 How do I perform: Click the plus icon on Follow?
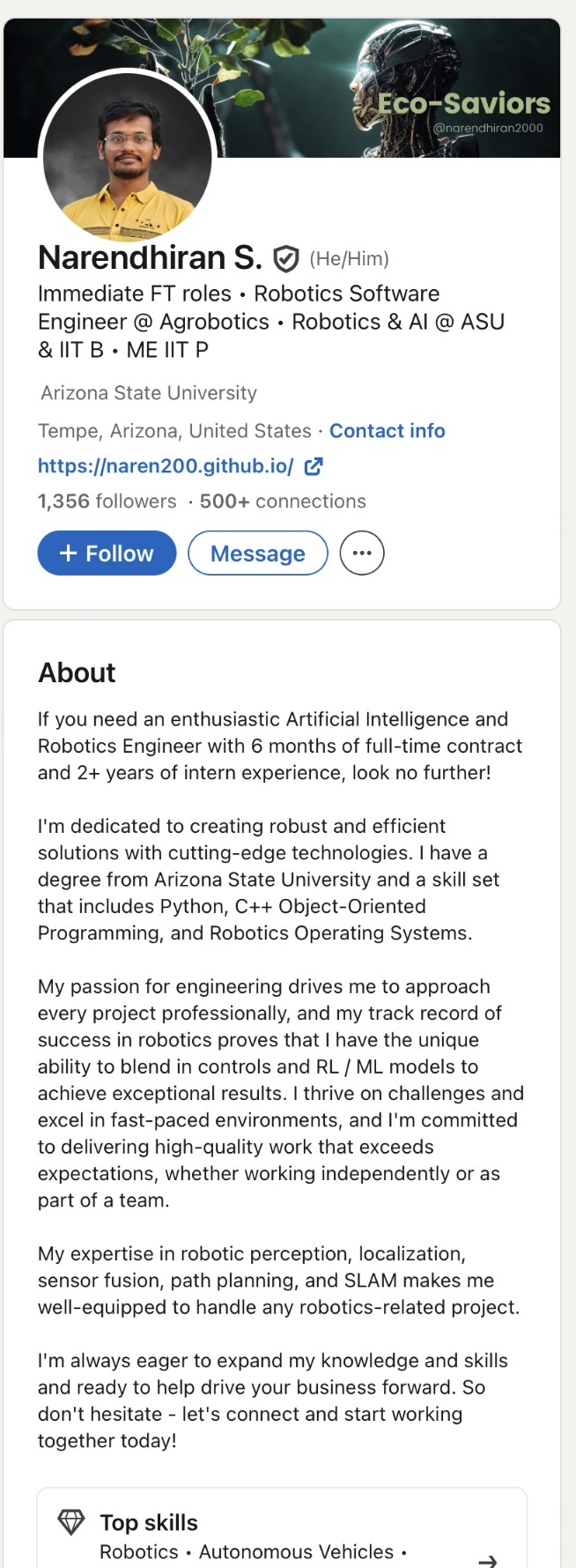pyautogui.click(x=68, y=554)
